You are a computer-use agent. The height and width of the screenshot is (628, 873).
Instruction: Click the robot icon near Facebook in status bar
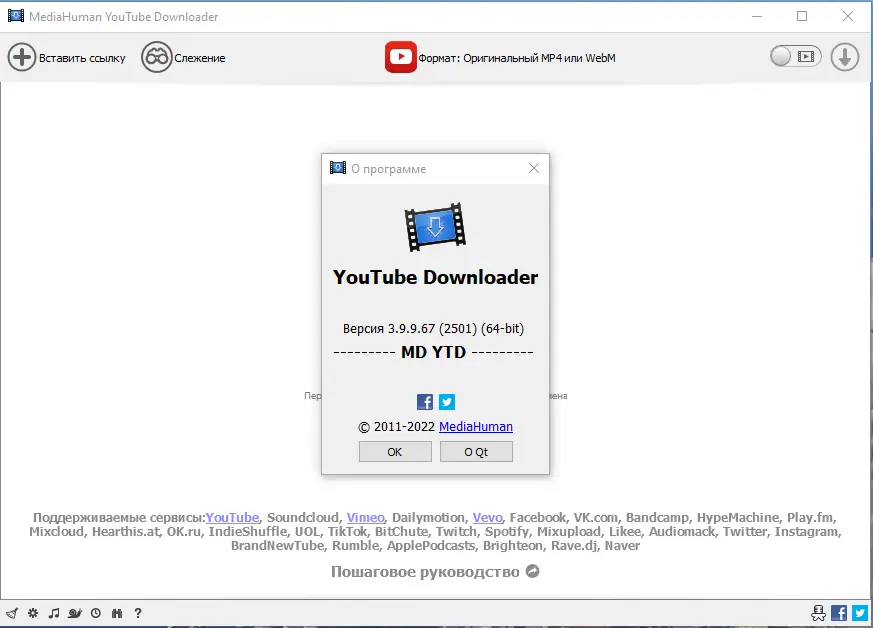coord(819,612)
